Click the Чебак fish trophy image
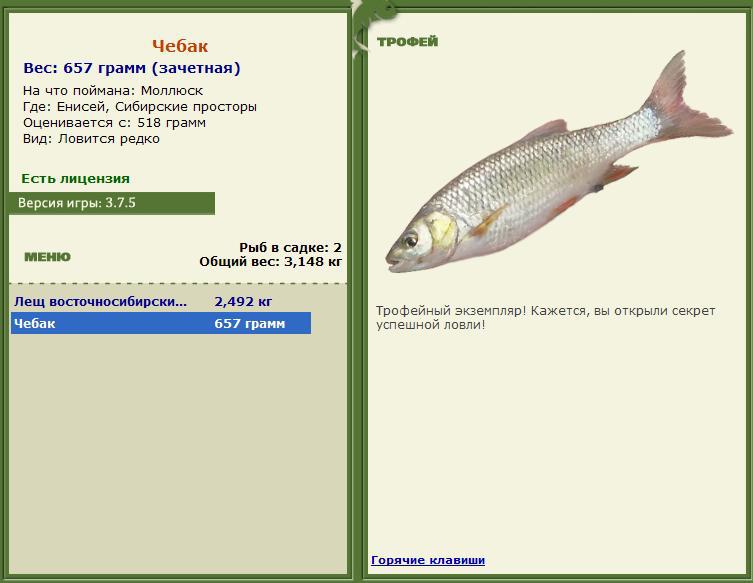This screenshot has height=583, width=753. click(559, 162)
